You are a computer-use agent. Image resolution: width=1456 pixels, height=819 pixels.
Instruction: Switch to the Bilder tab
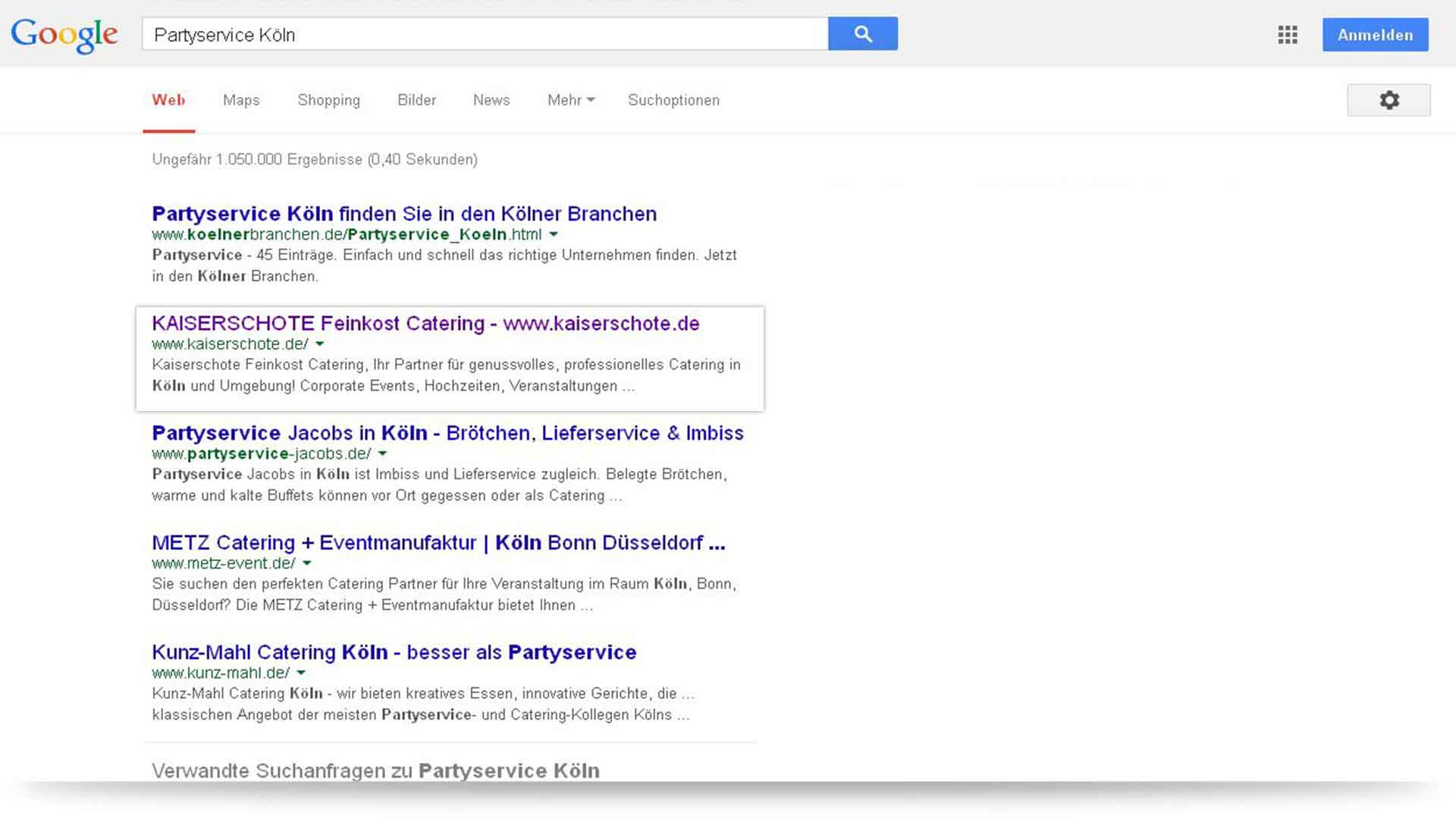coord(416,100)
